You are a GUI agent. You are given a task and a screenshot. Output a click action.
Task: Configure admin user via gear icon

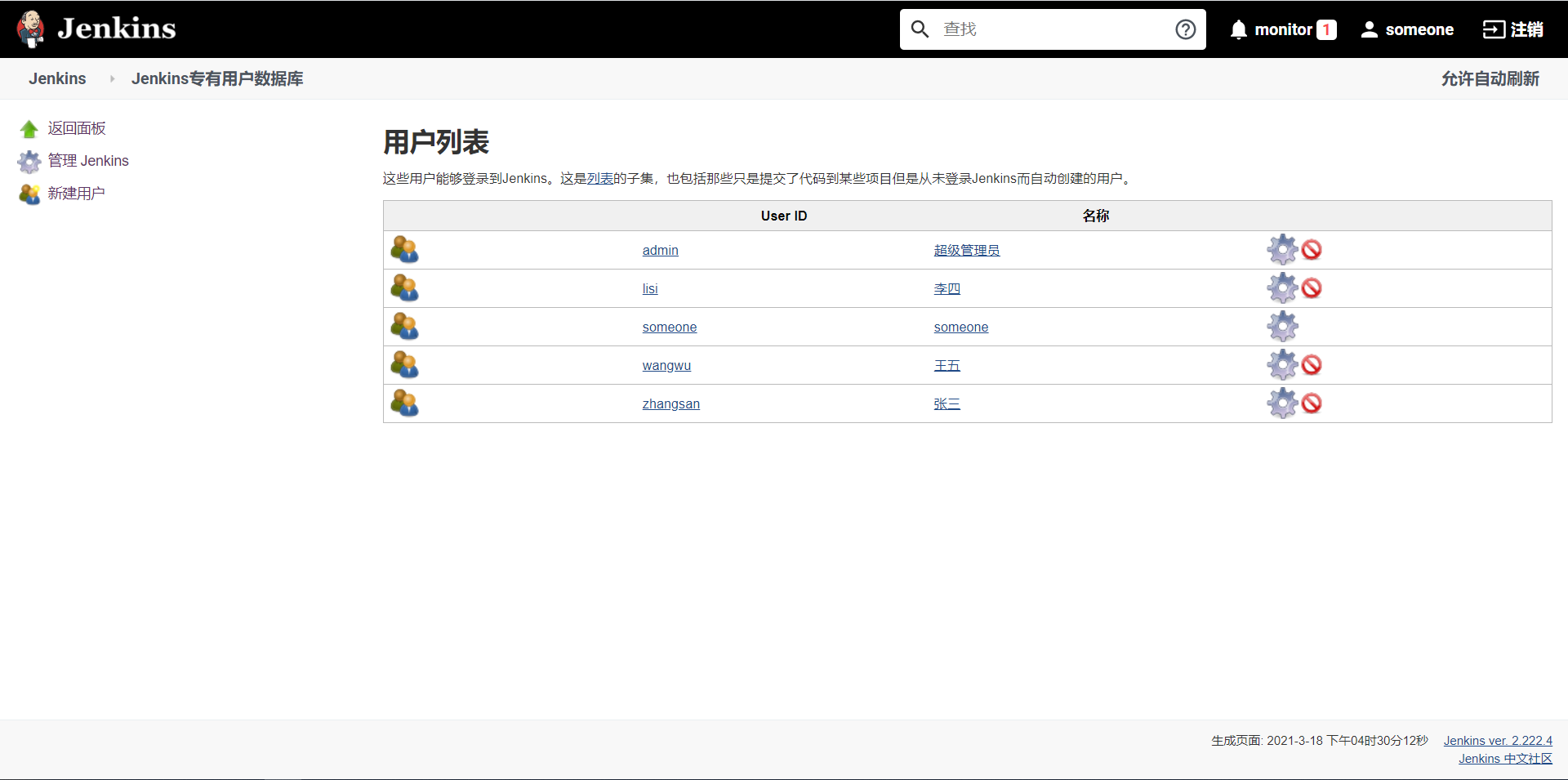pyautogui.click(x=1282, y=250)
